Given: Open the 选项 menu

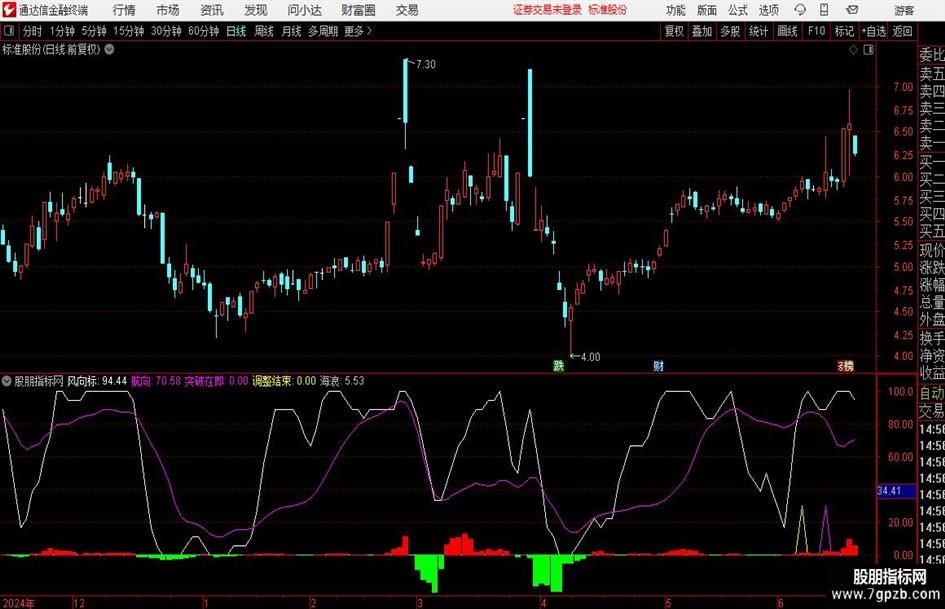Looking at the screenshot, I should [x=768, y=10].
